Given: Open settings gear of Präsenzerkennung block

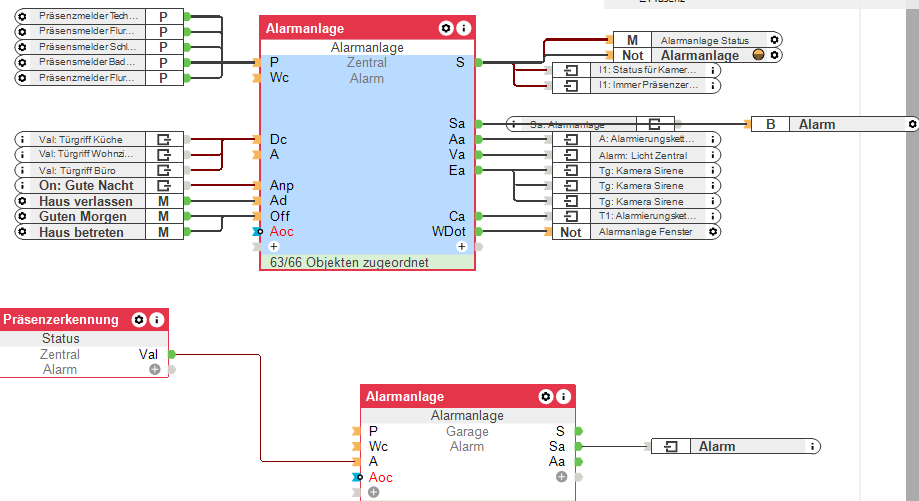Looking at the screenshot, I should click(139, 319).
